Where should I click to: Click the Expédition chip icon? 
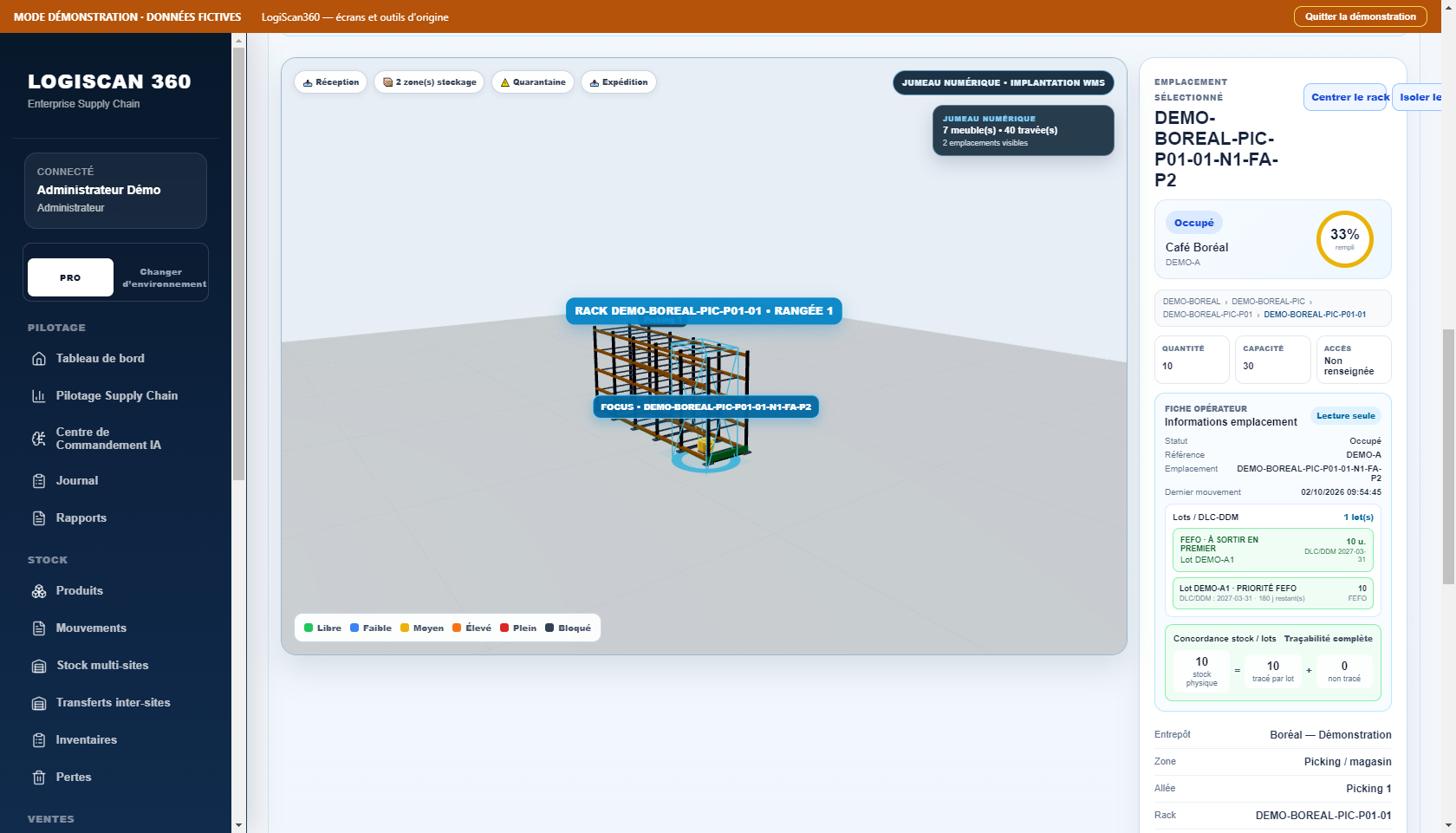[595, 82]
